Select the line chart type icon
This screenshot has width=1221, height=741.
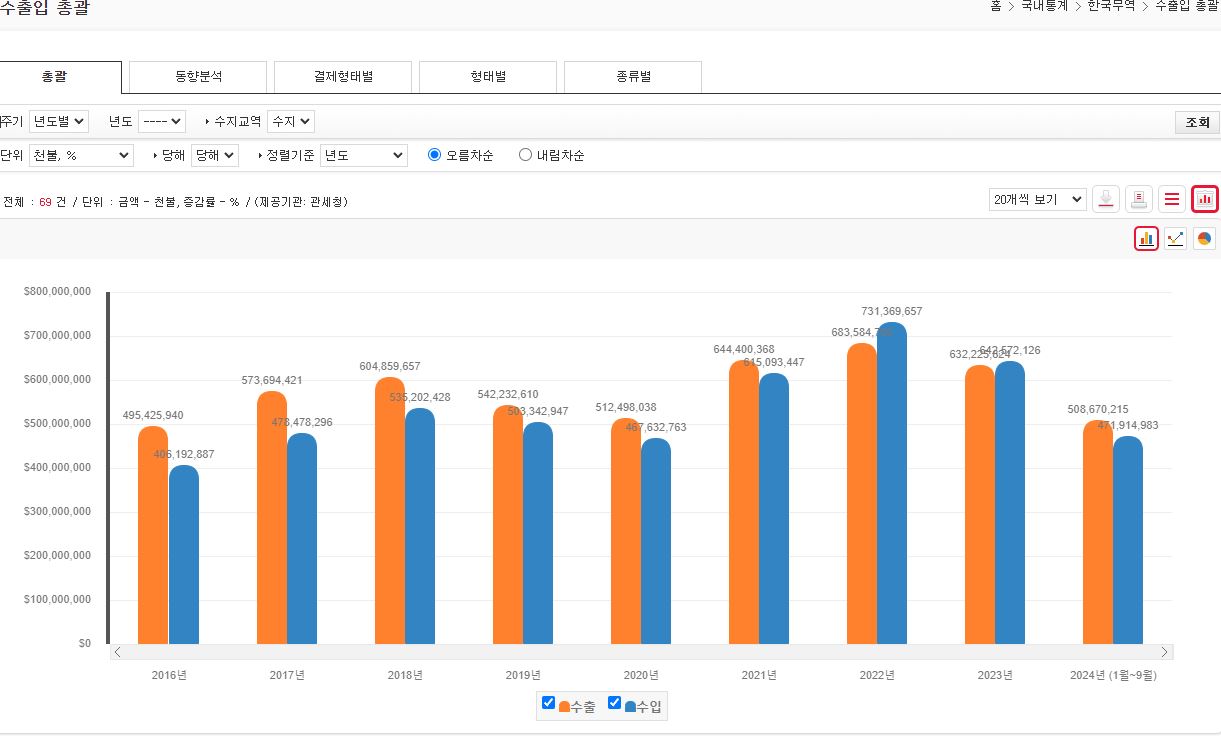(x=1175, y=238)
